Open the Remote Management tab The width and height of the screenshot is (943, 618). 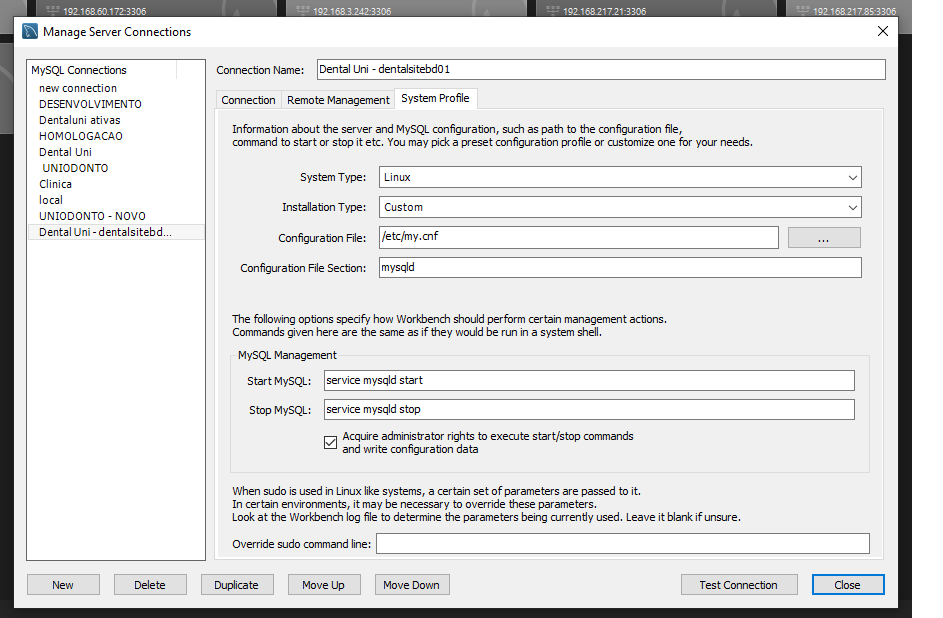(x=338, y=100)
